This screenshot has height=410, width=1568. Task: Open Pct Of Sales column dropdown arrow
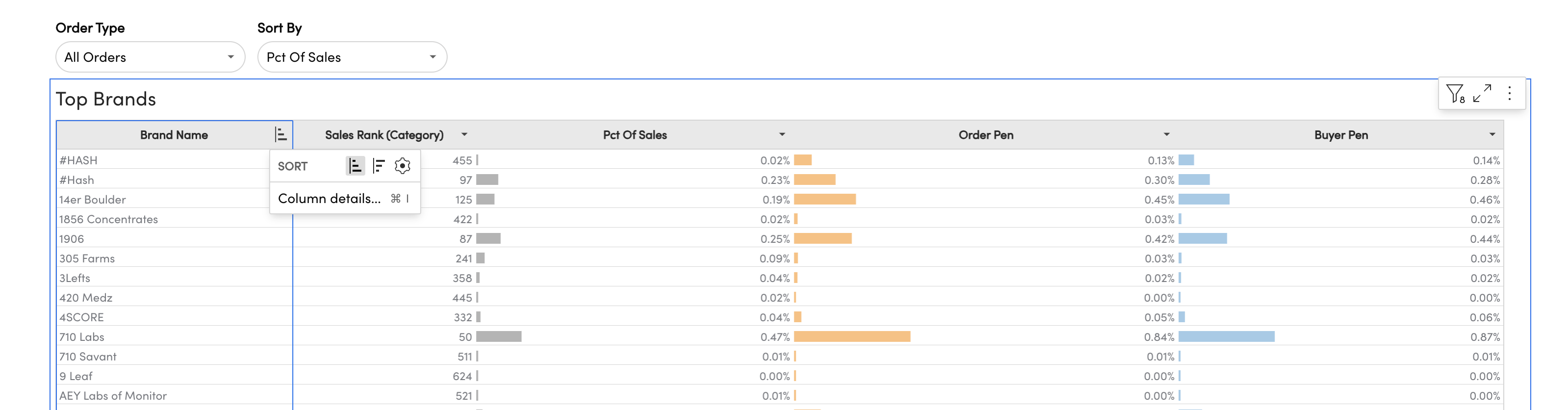(782, 135)
